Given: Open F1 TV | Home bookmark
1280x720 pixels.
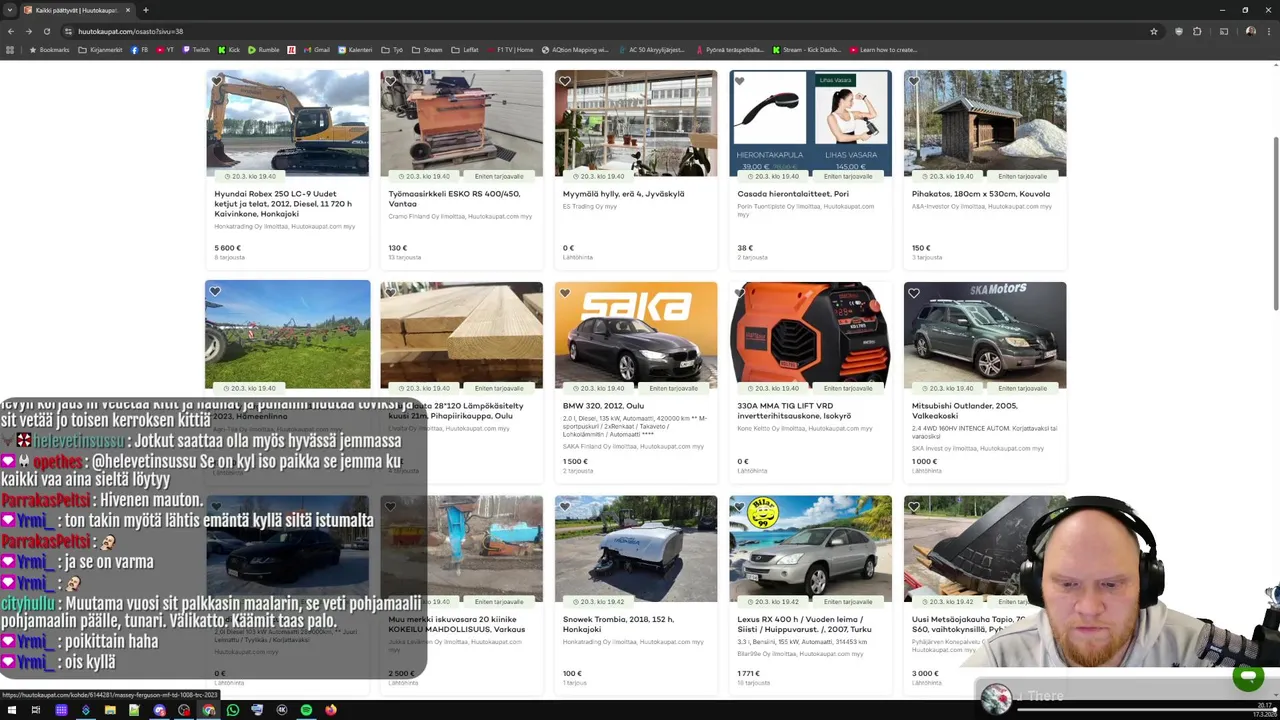Looking at the screenshot, I should 510,49.
